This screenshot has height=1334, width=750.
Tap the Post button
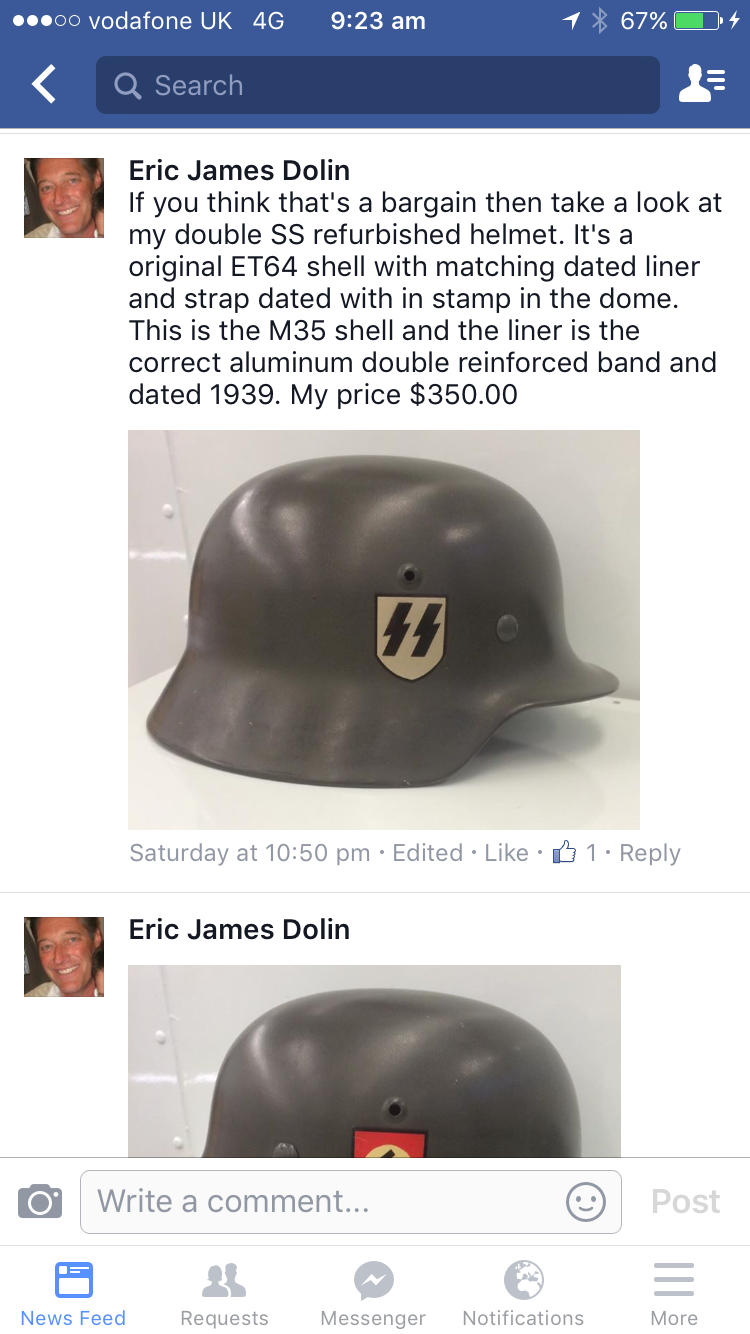(x=686, y=1201)
